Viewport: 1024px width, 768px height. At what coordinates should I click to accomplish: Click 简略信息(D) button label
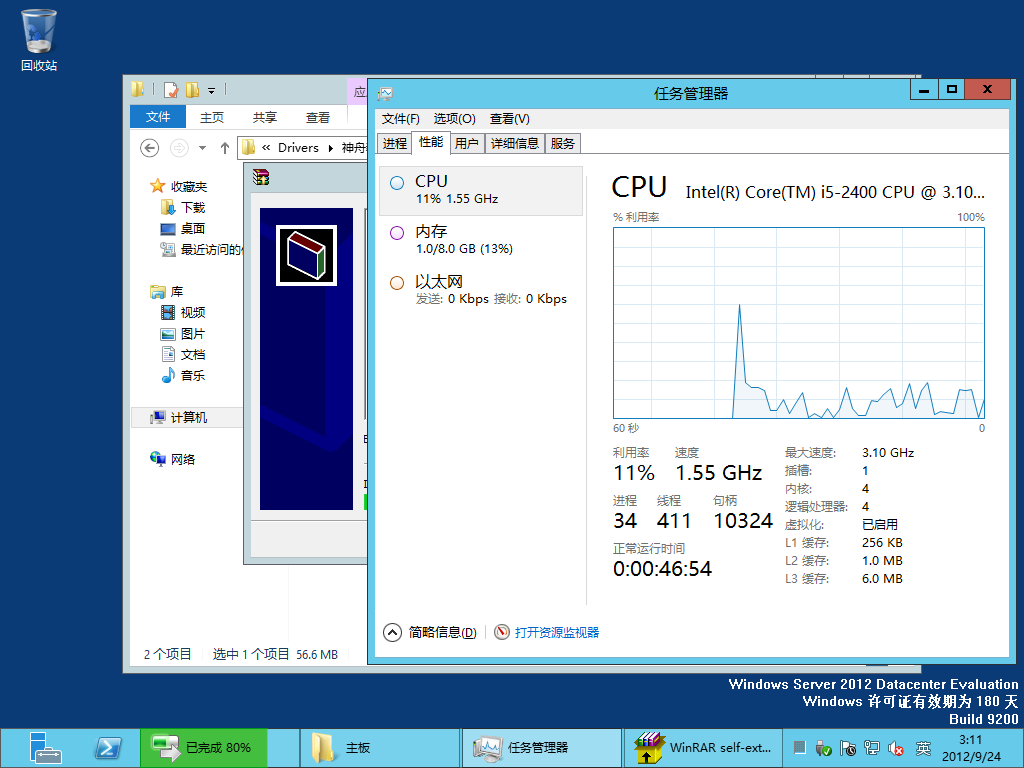point(442,633)
